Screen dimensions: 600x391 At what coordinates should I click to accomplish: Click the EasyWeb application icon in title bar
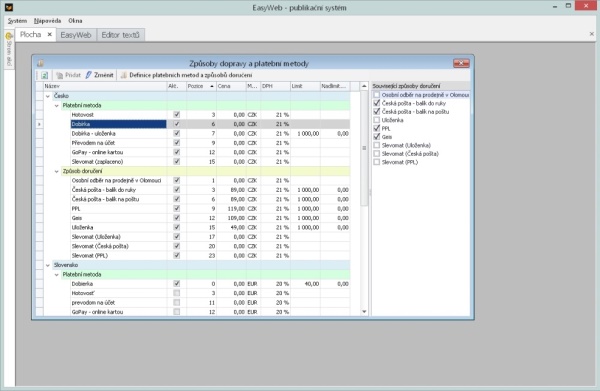coord(8,7)
